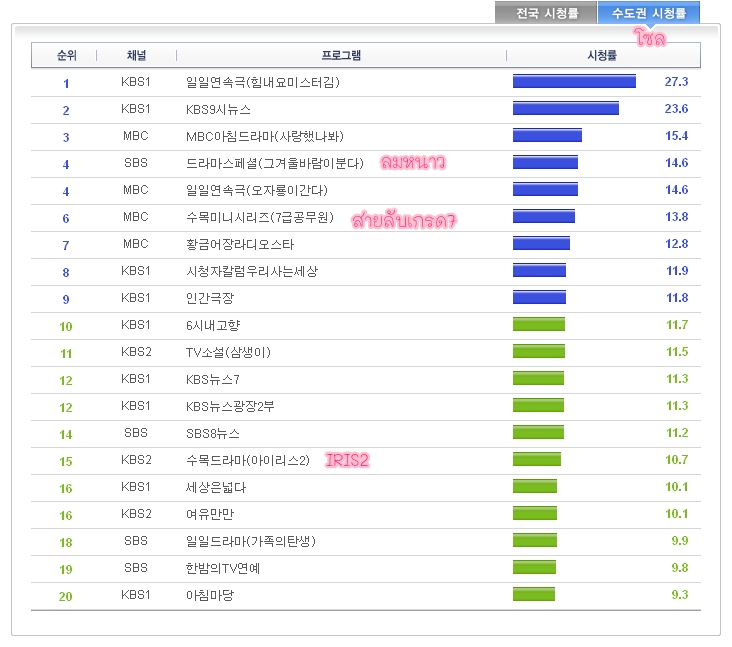Select program 시청자칼럼우리사는세상
The width and height of the screenshot is (732, 647).
click(x=252, y=272)
